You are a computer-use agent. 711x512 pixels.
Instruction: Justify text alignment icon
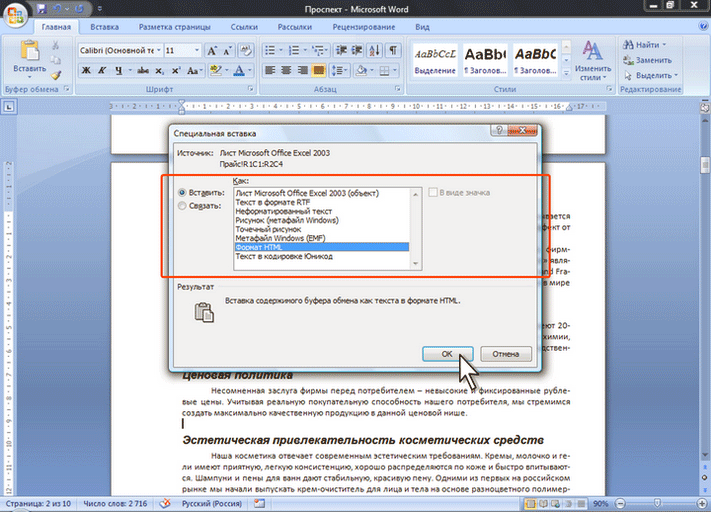pyautogui.click(x=318, y=70)
